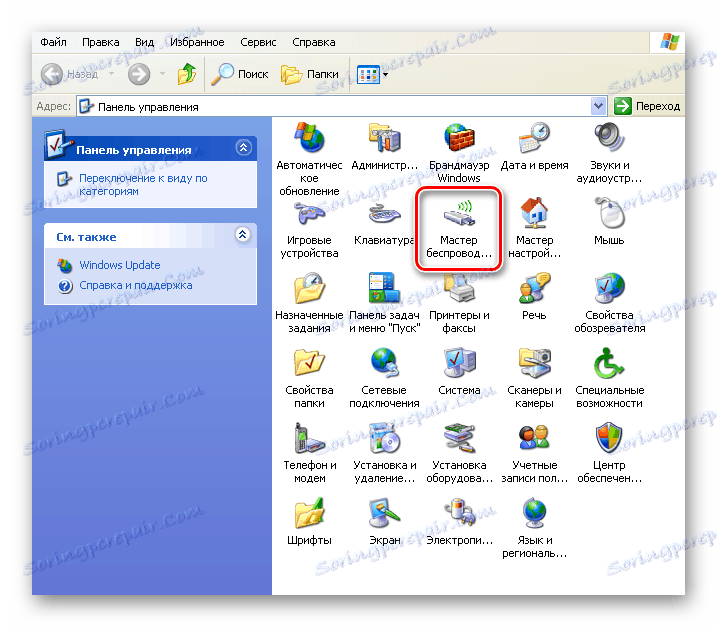This screenshot has width=717, height=627.
Task: Open Свойства обозревателя icon
Action: [x=609, y=288]
